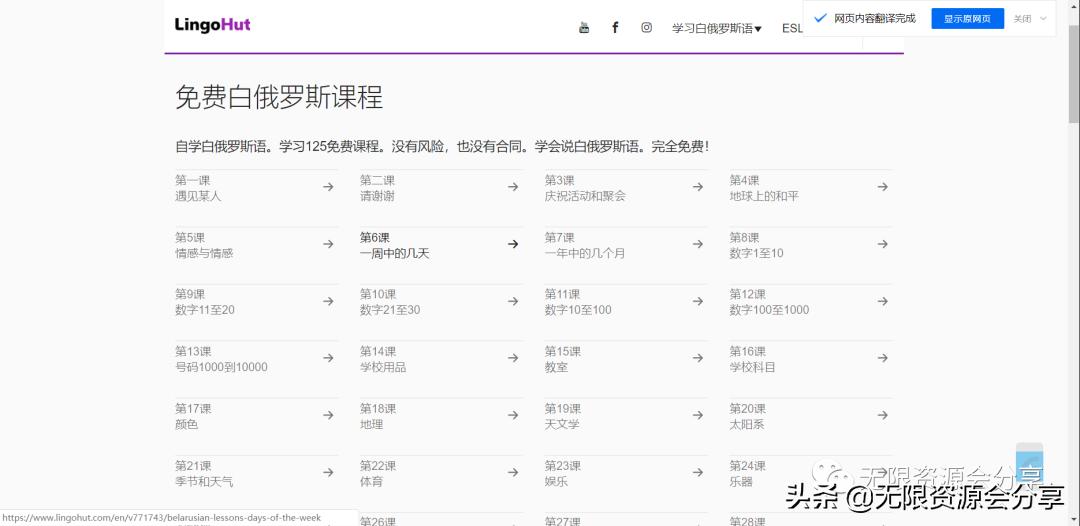1080x526 pixels.
Task: Open lesson link 数字11至20
Action: tap(205, 311)
